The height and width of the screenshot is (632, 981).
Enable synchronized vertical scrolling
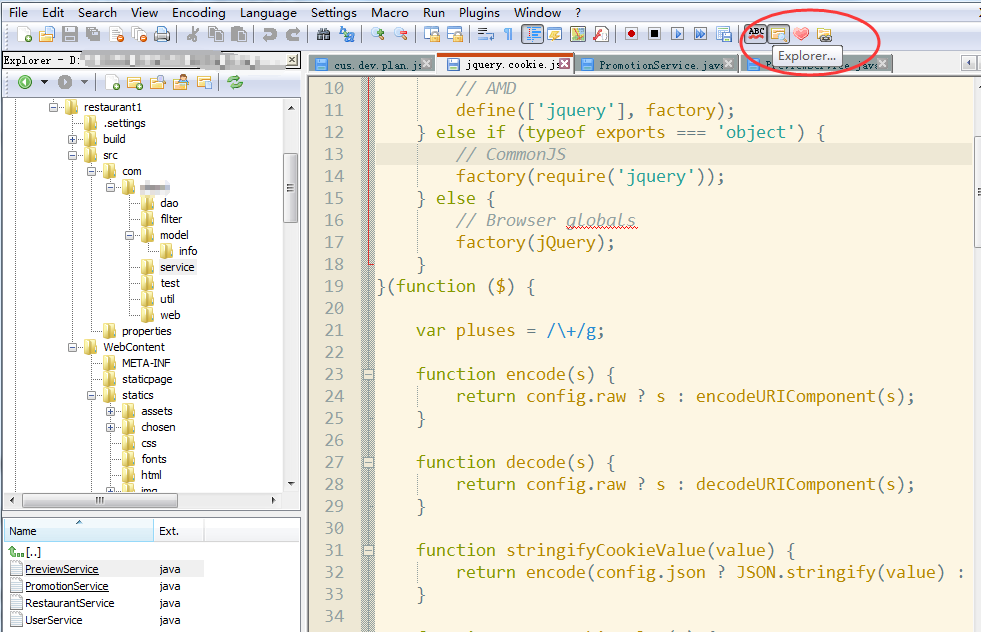432,33
